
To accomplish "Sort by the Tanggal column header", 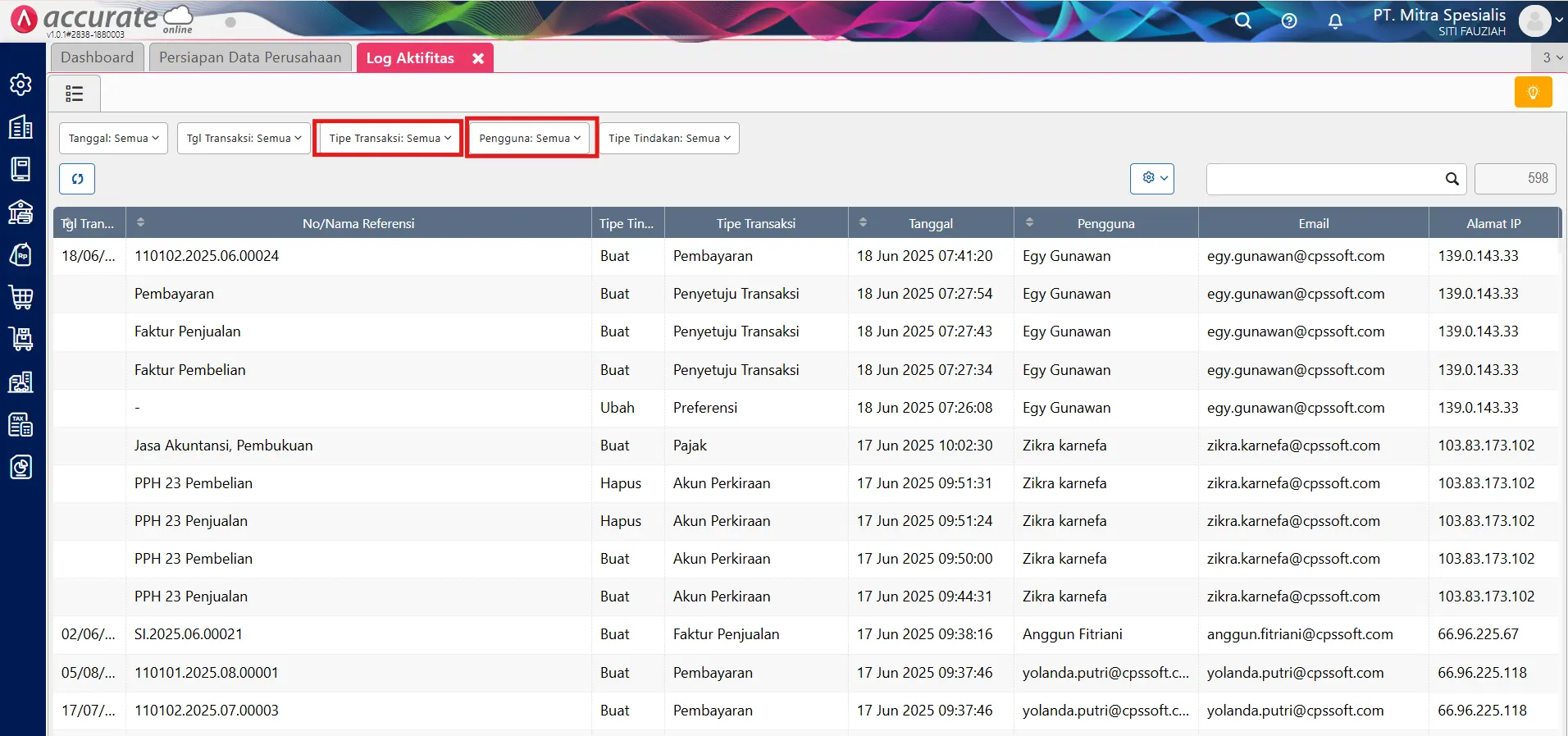I will coord(930,223).
